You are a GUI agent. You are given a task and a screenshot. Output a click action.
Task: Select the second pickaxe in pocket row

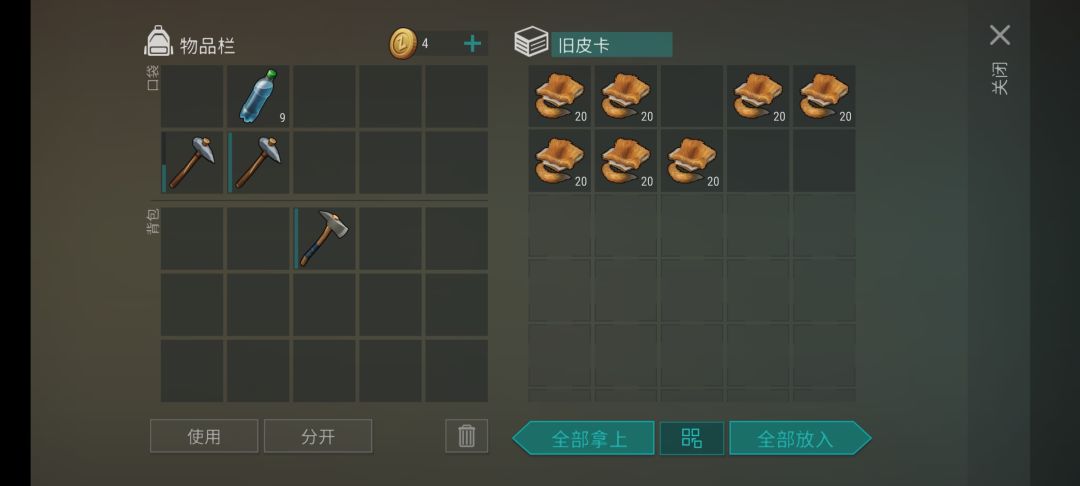point(258,162)
